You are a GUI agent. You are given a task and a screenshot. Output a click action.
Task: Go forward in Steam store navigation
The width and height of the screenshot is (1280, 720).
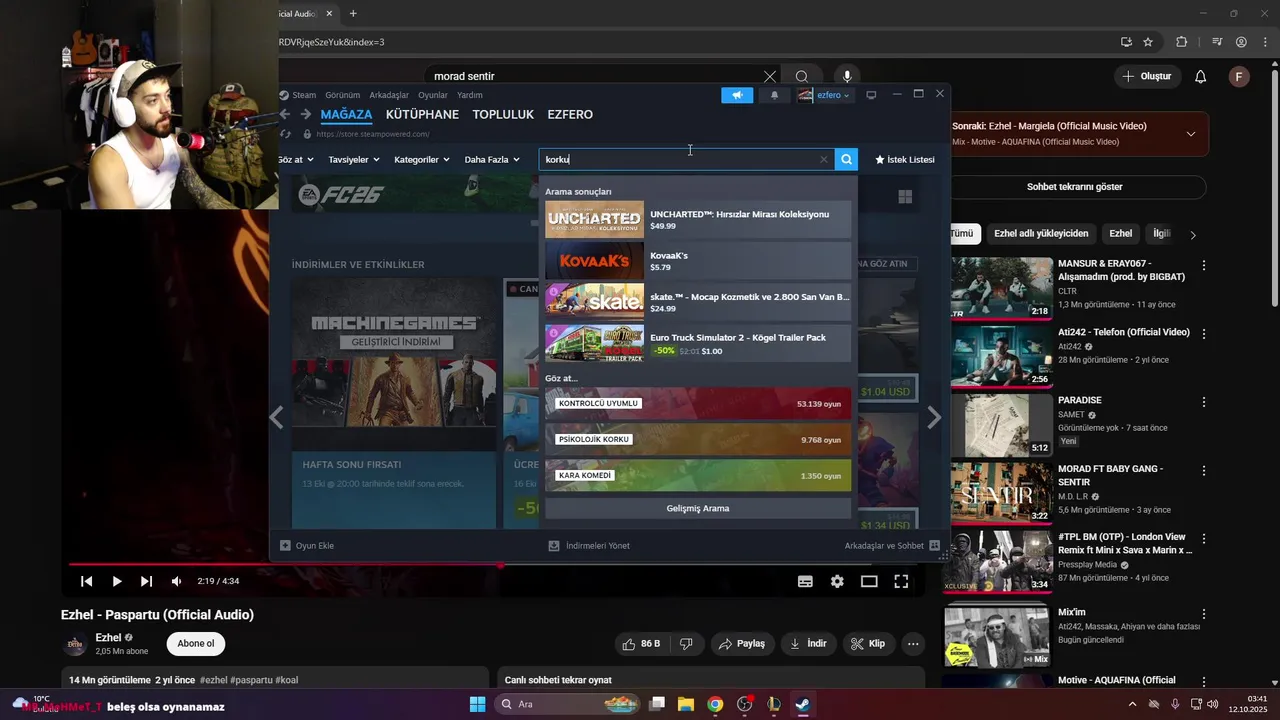(306, 114)
